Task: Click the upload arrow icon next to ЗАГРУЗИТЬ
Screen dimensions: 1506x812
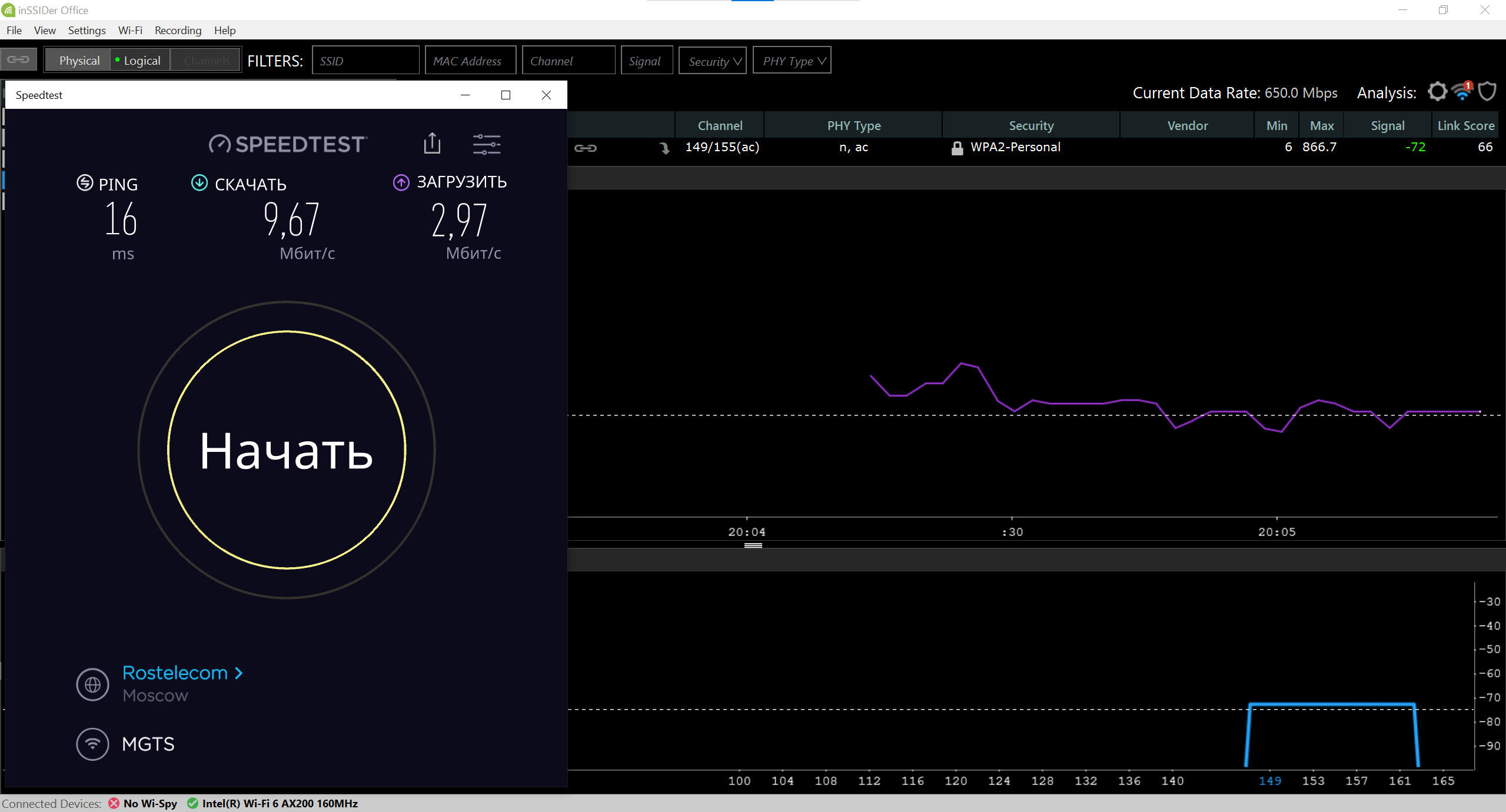Action: tap(401, 182)
